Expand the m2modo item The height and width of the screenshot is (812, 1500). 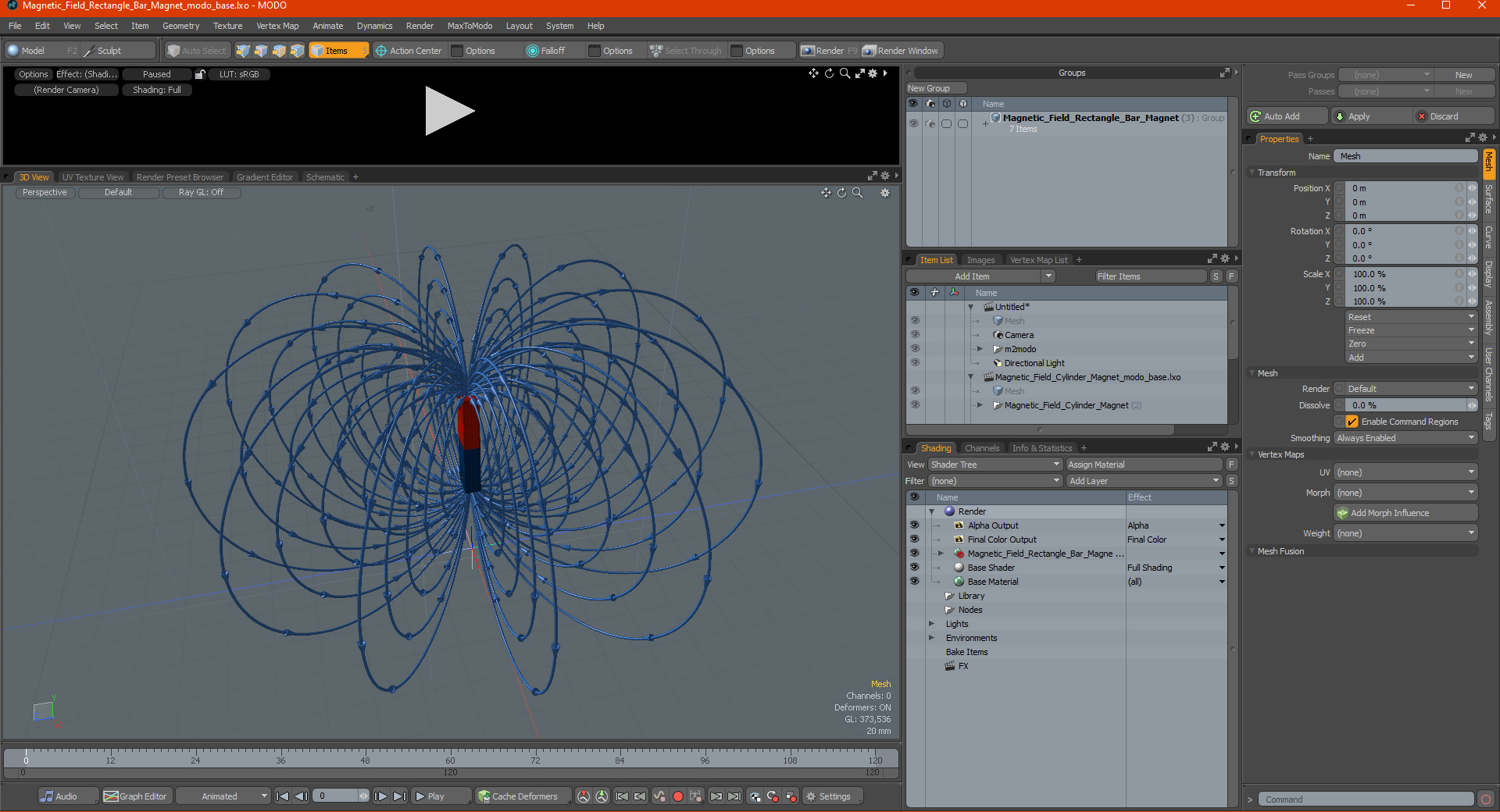click(x=980, y=349)
